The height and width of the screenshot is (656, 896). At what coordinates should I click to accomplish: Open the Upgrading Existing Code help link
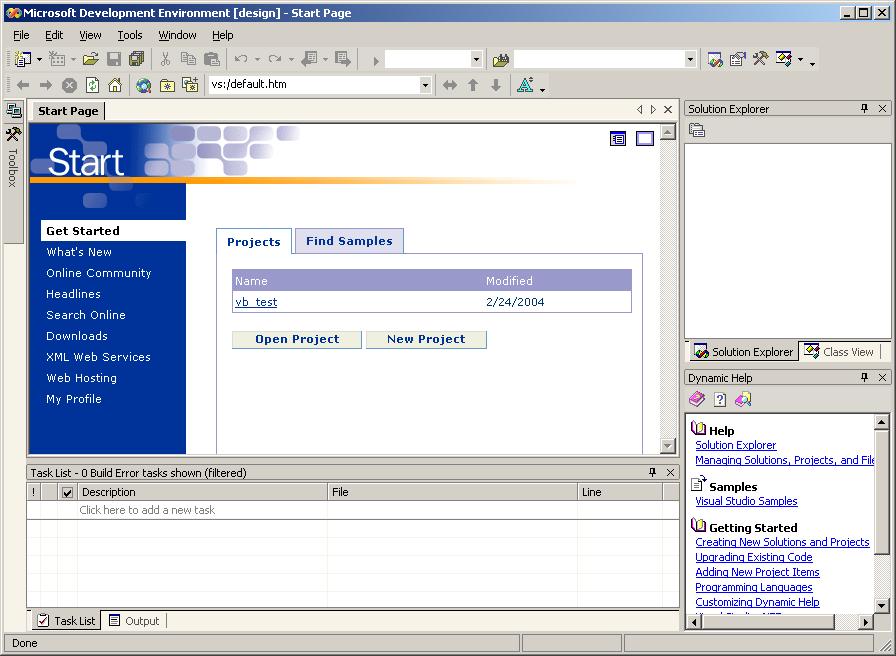click(x=754, y=557)
